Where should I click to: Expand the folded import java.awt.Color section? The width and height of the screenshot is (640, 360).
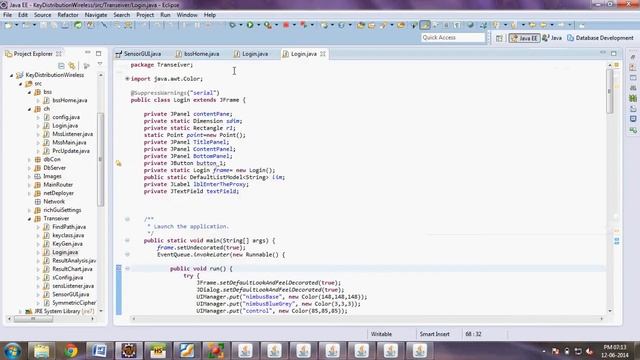[127, 79]
